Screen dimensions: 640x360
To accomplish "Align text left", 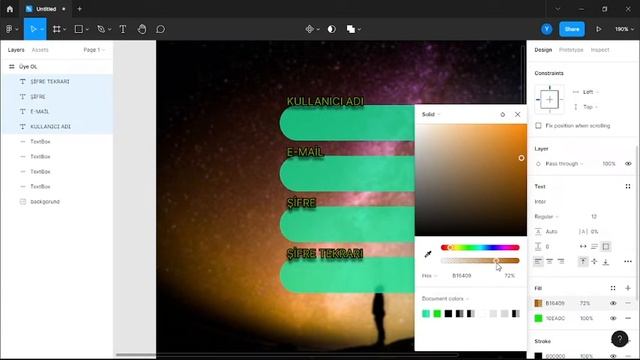I will pos(538,261).
